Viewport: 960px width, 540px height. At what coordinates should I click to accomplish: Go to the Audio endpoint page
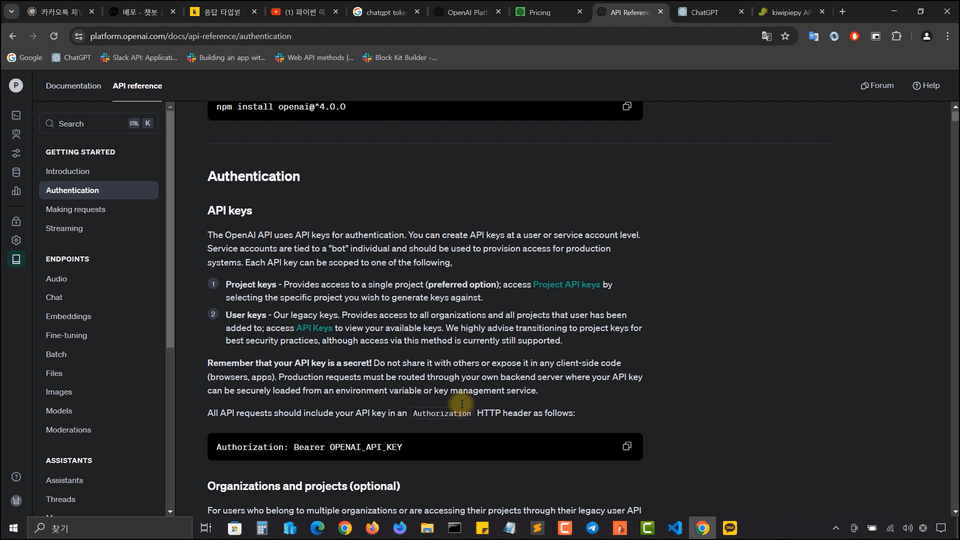point(56,279)
